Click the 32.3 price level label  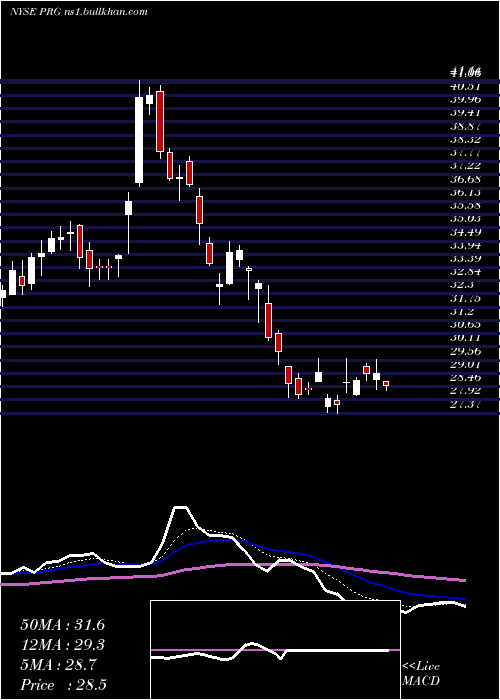[x=461, y=285]
